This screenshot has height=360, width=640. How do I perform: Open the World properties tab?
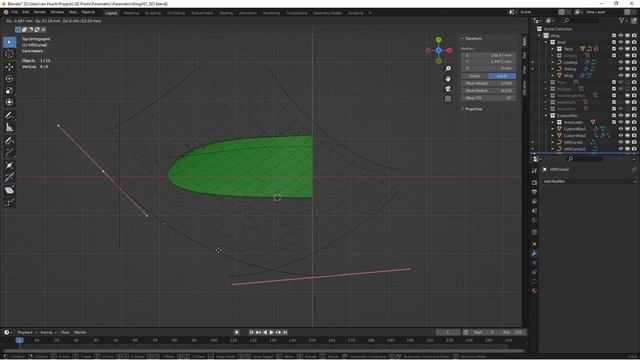coord(534,220)
